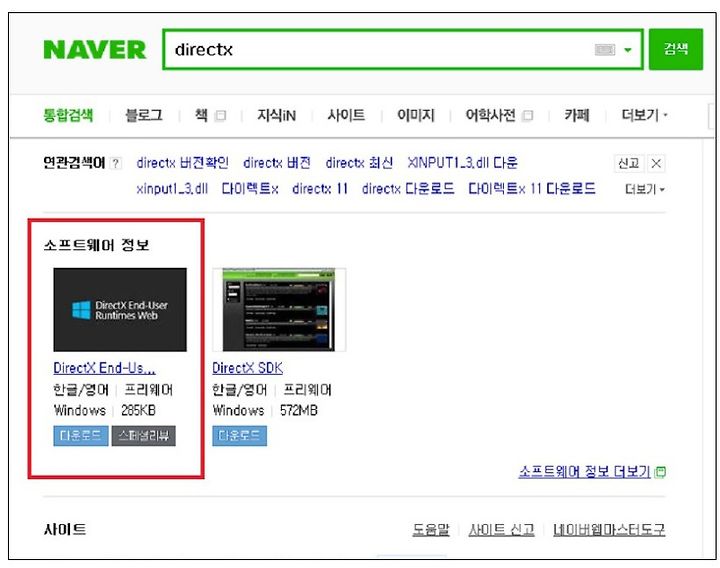Click the help question mark beside 연관검색어
Viewport: 720px width, 568px height.
point(117,163)
